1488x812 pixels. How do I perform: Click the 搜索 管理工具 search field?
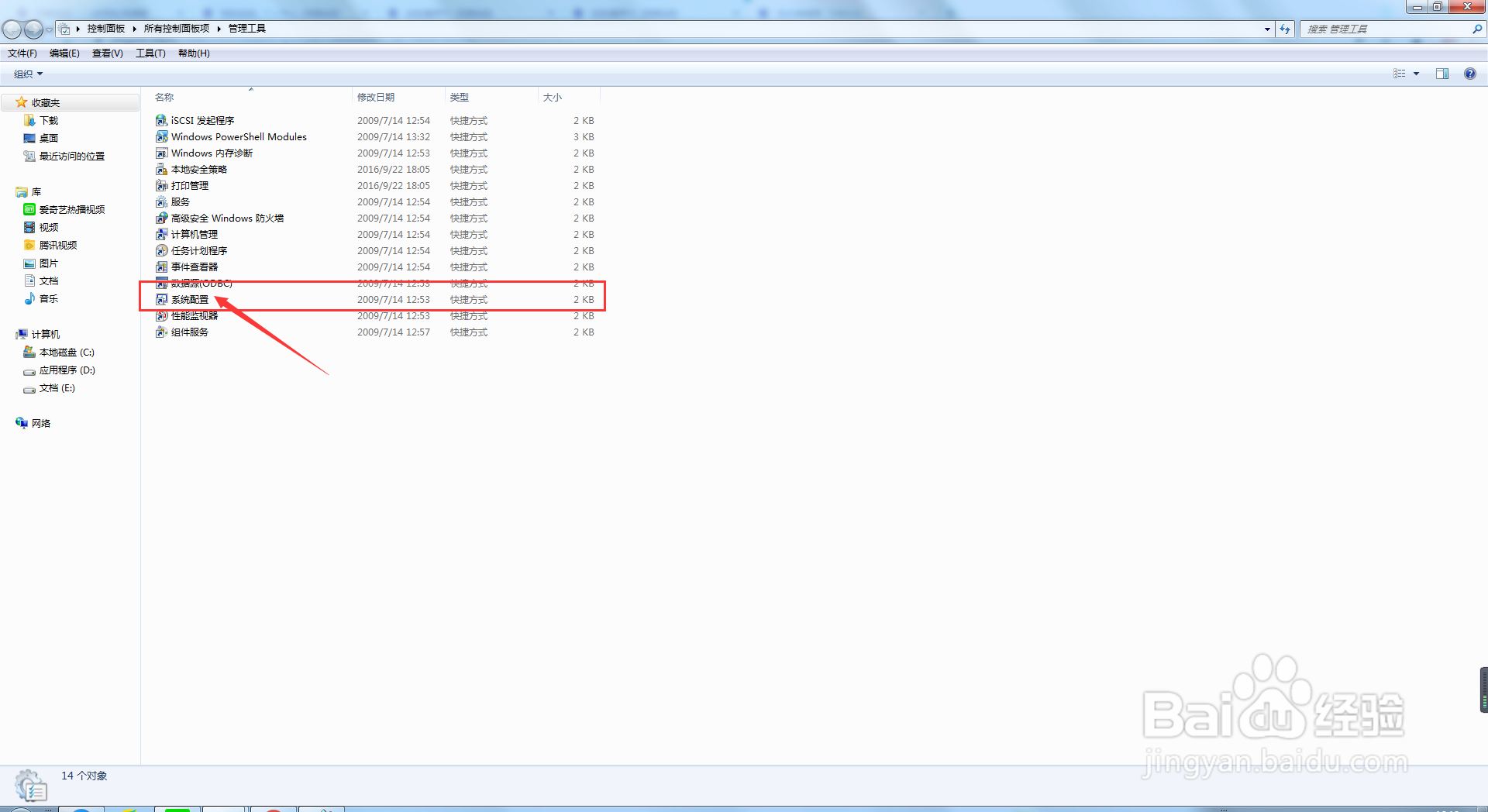pos(1386,29)
